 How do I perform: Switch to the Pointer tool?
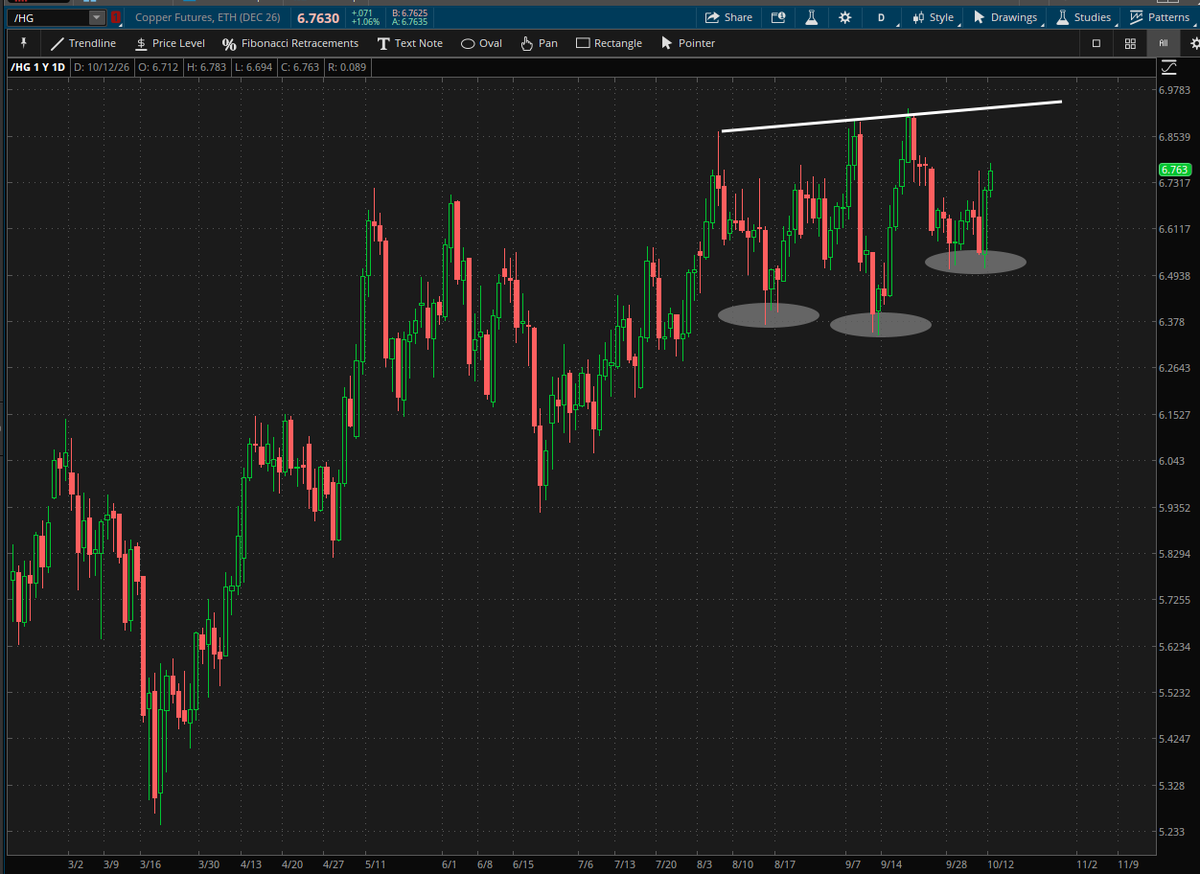coord(688,44)
